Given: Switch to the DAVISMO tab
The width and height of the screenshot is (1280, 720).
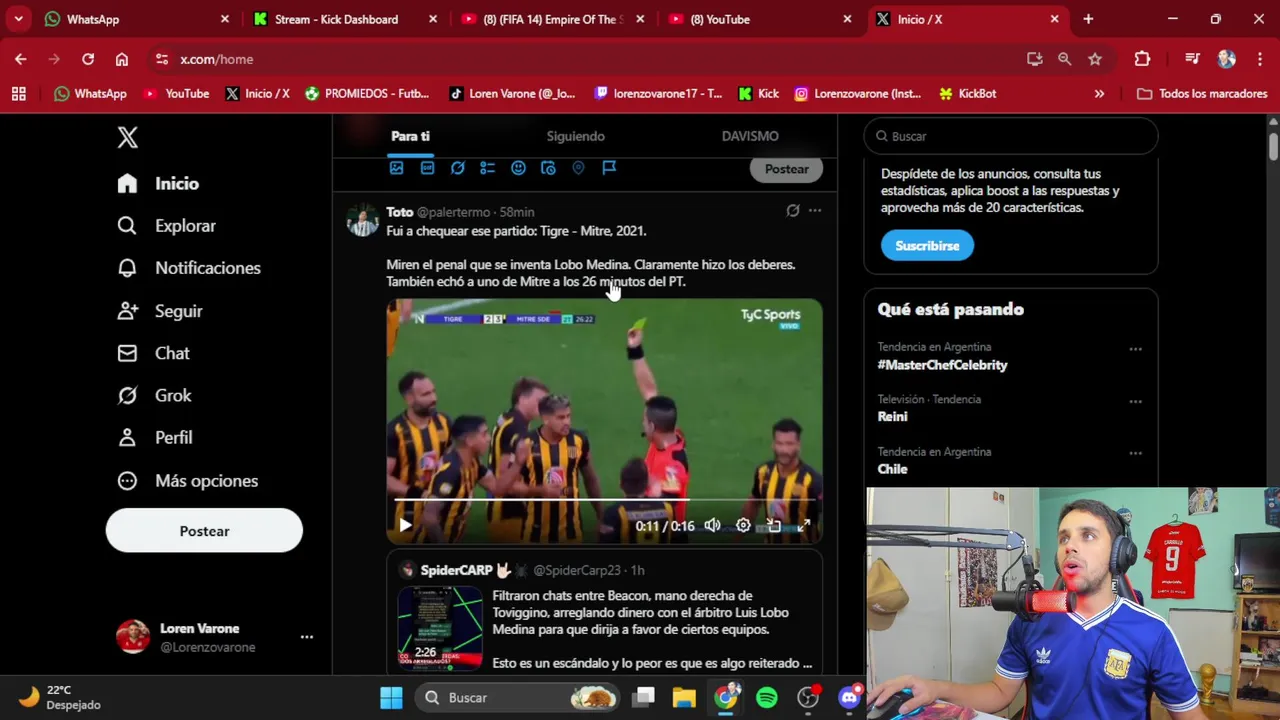Looking at the screenshot, I should pyautogui.click(x=750, y=136).
